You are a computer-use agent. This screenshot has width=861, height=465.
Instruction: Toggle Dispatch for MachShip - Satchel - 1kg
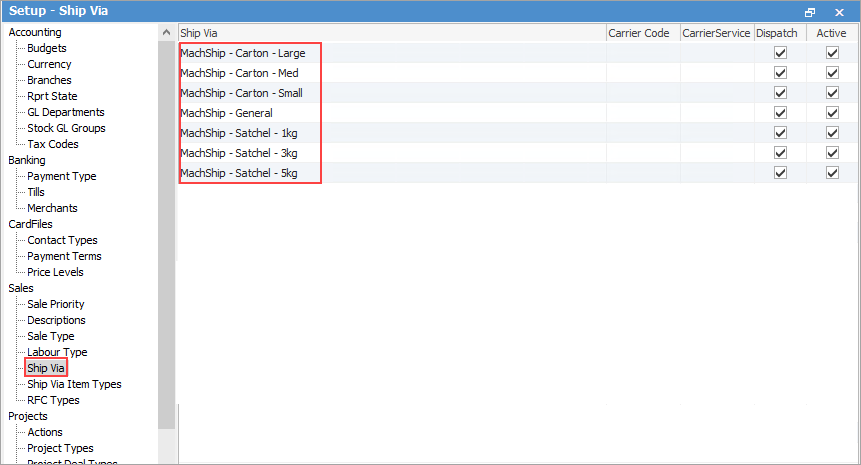click(780, 133)
